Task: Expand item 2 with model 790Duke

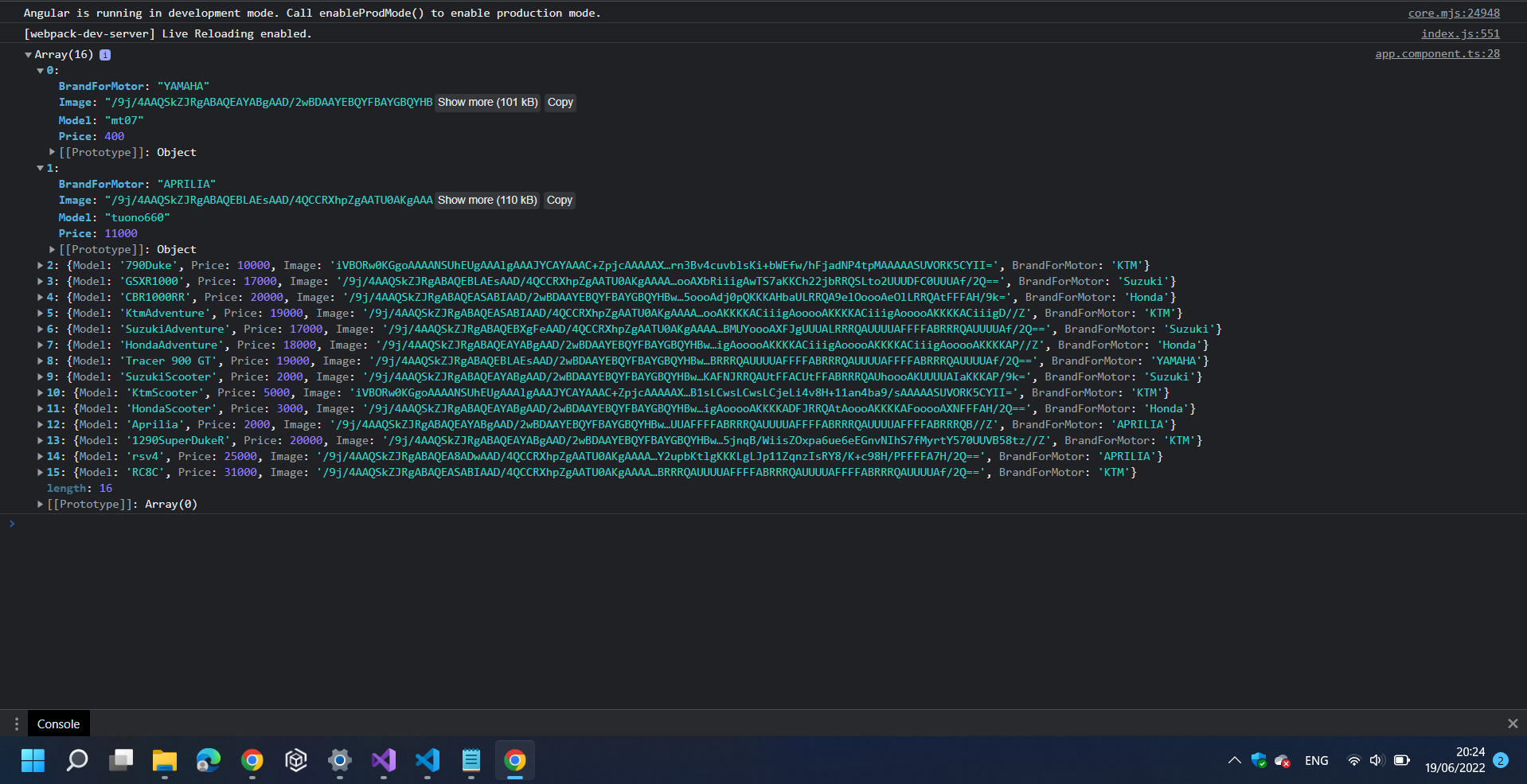Action: pos(40,265)
